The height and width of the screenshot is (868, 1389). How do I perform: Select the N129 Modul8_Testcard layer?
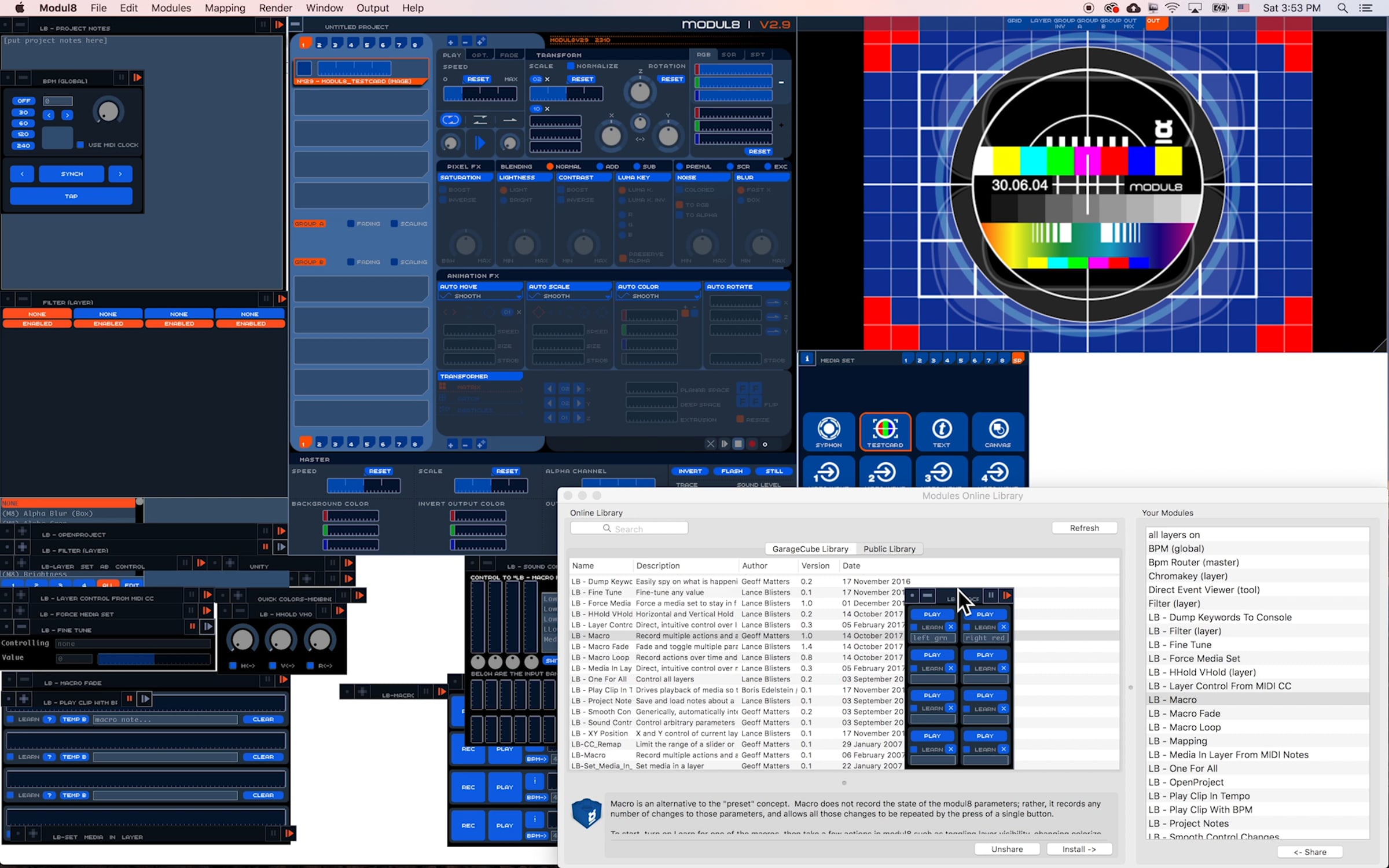point(361,73)
